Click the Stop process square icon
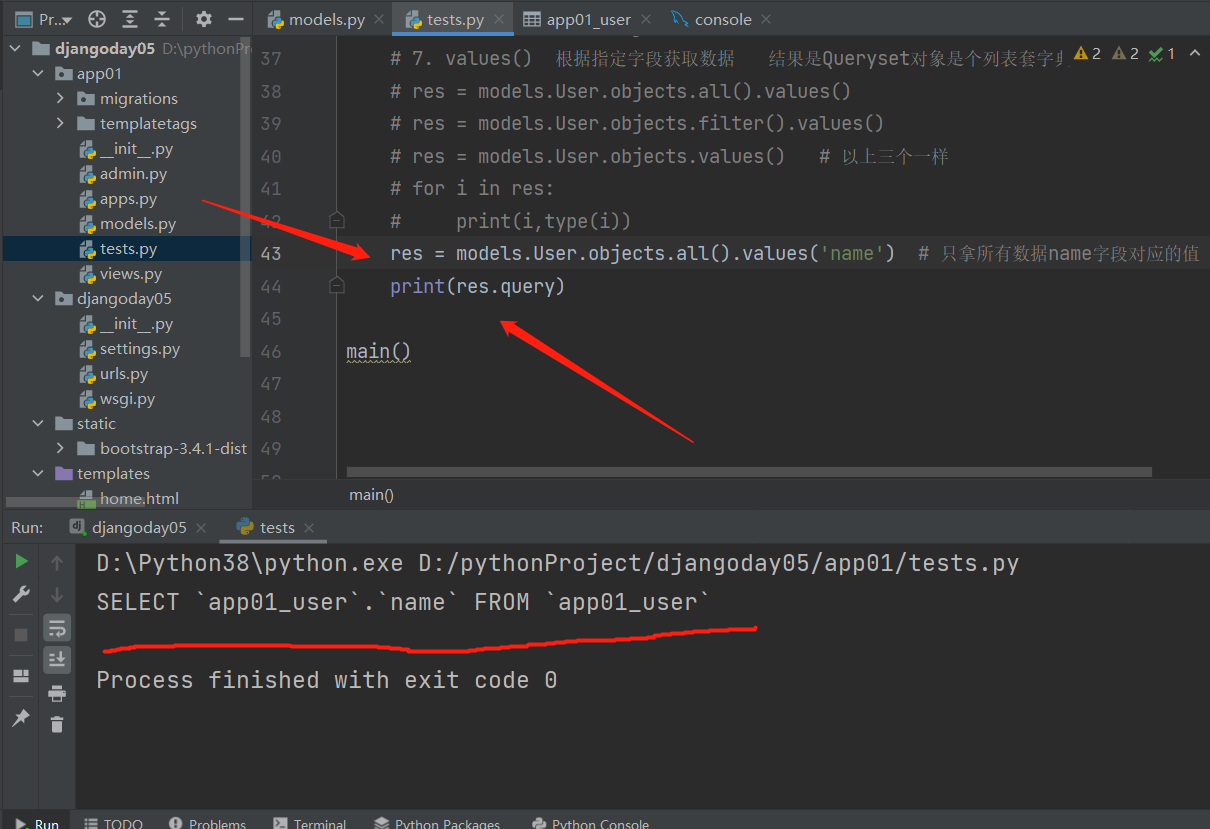The width and height of the screenshot is (1210, 829). tap(21, 635)
